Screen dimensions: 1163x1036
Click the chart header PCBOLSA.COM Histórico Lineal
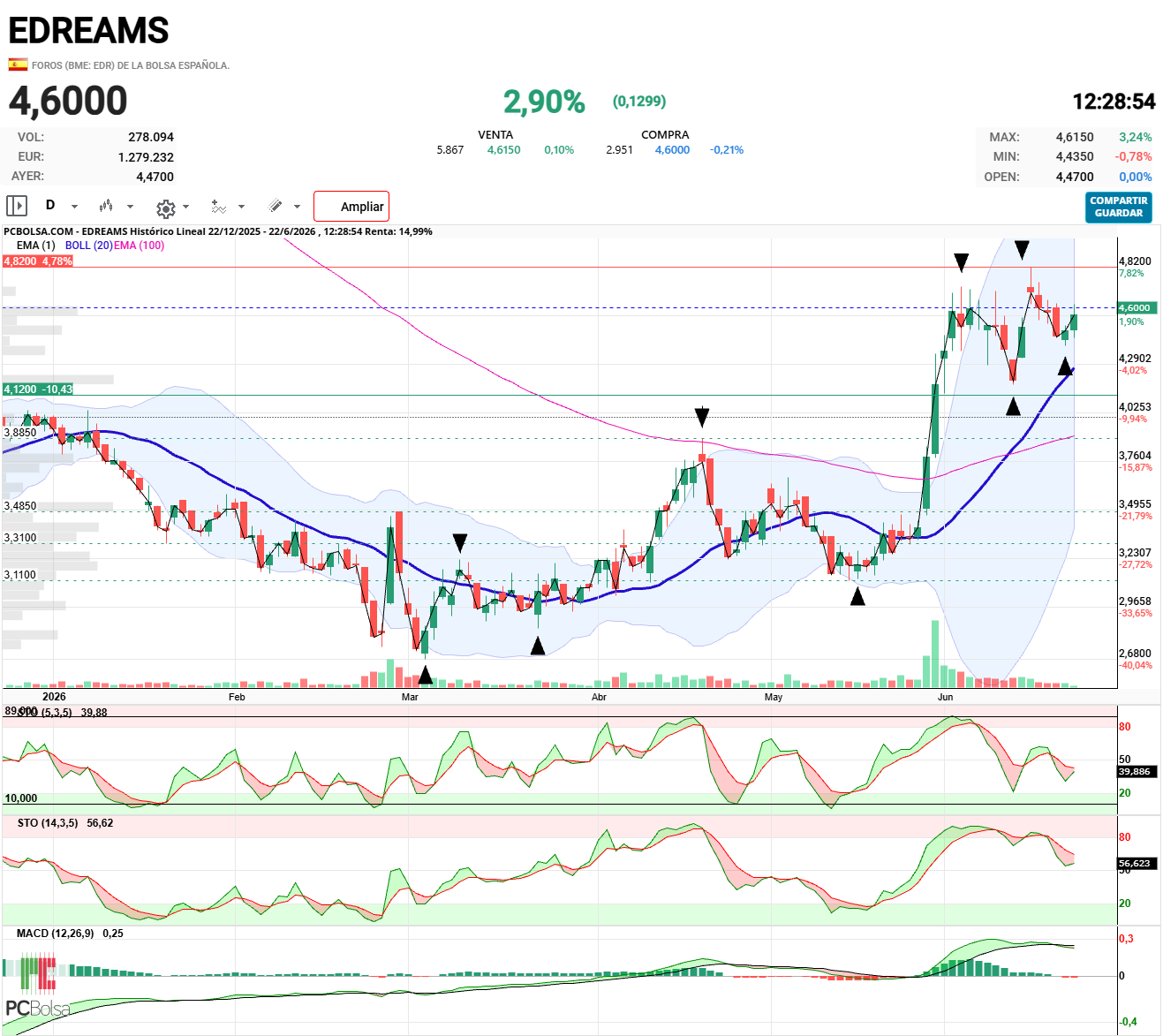217,231
